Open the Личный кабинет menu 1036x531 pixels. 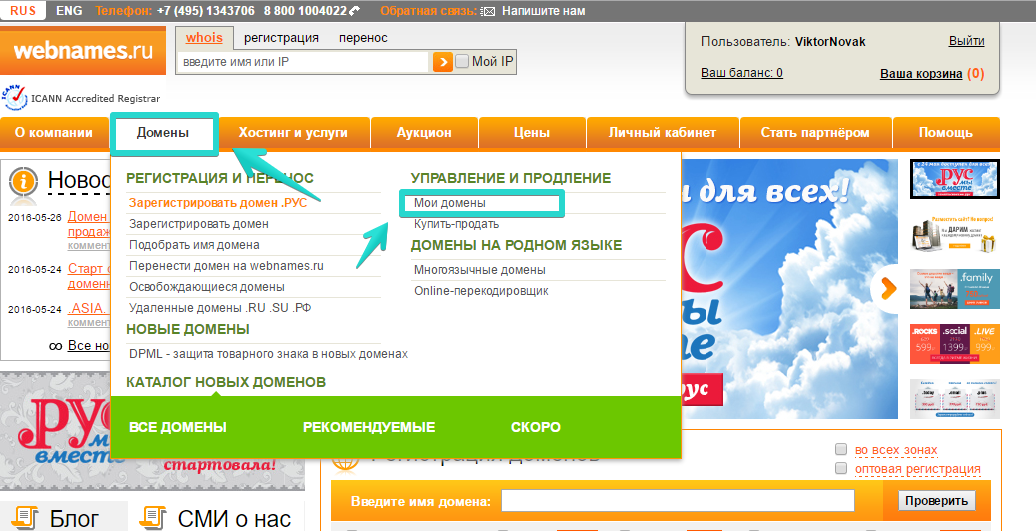click(x=663, y=133)
